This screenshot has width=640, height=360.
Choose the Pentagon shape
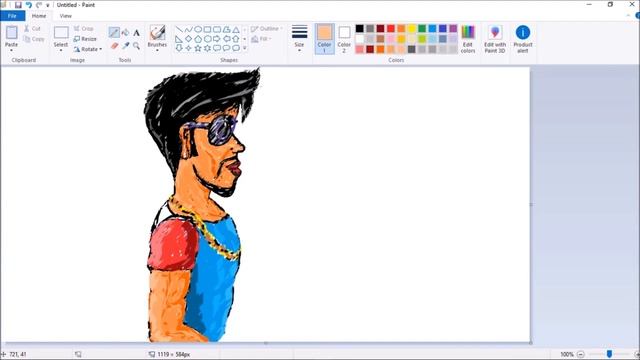pyautogui.click(x=198, y=39)
